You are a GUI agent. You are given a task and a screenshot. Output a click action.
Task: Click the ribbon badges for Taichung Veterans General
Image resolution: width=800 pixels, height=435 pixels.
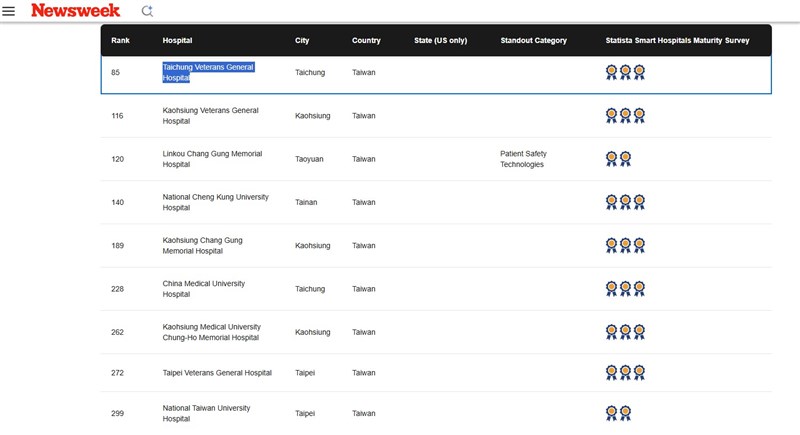(625, 72)
